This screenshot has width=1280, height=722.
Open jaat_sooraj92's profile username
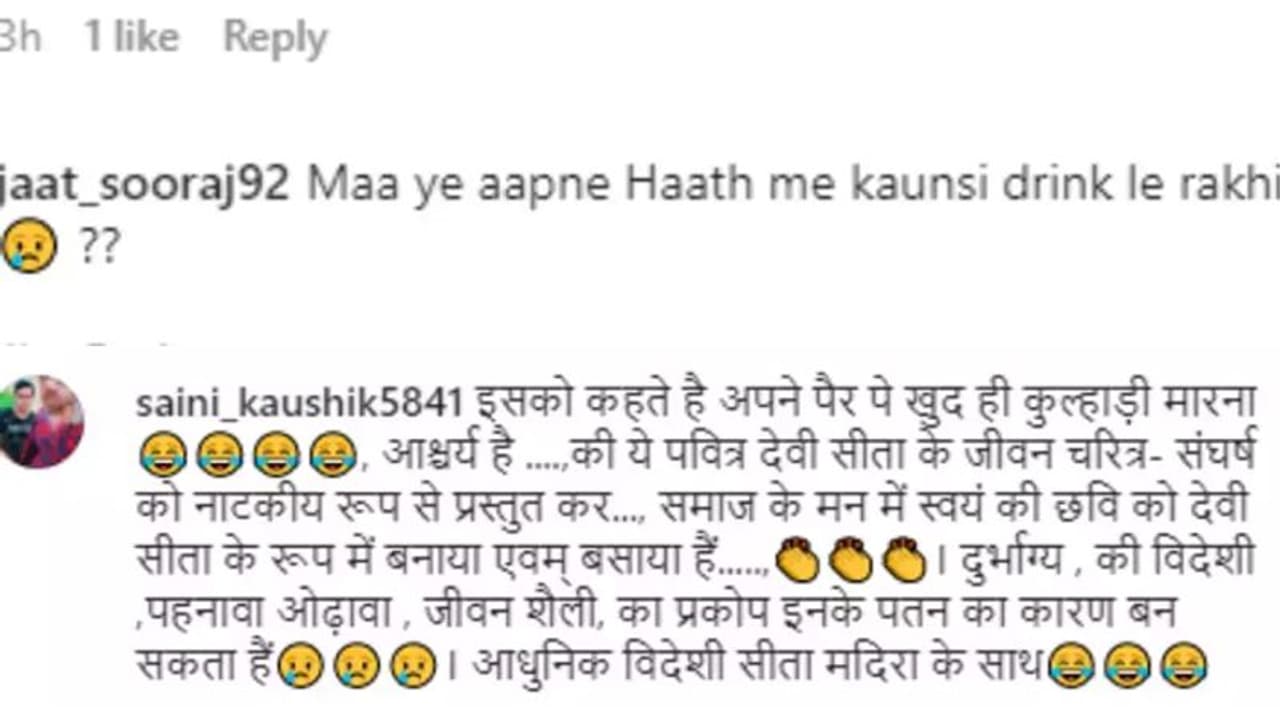click(x=146, y=186)
